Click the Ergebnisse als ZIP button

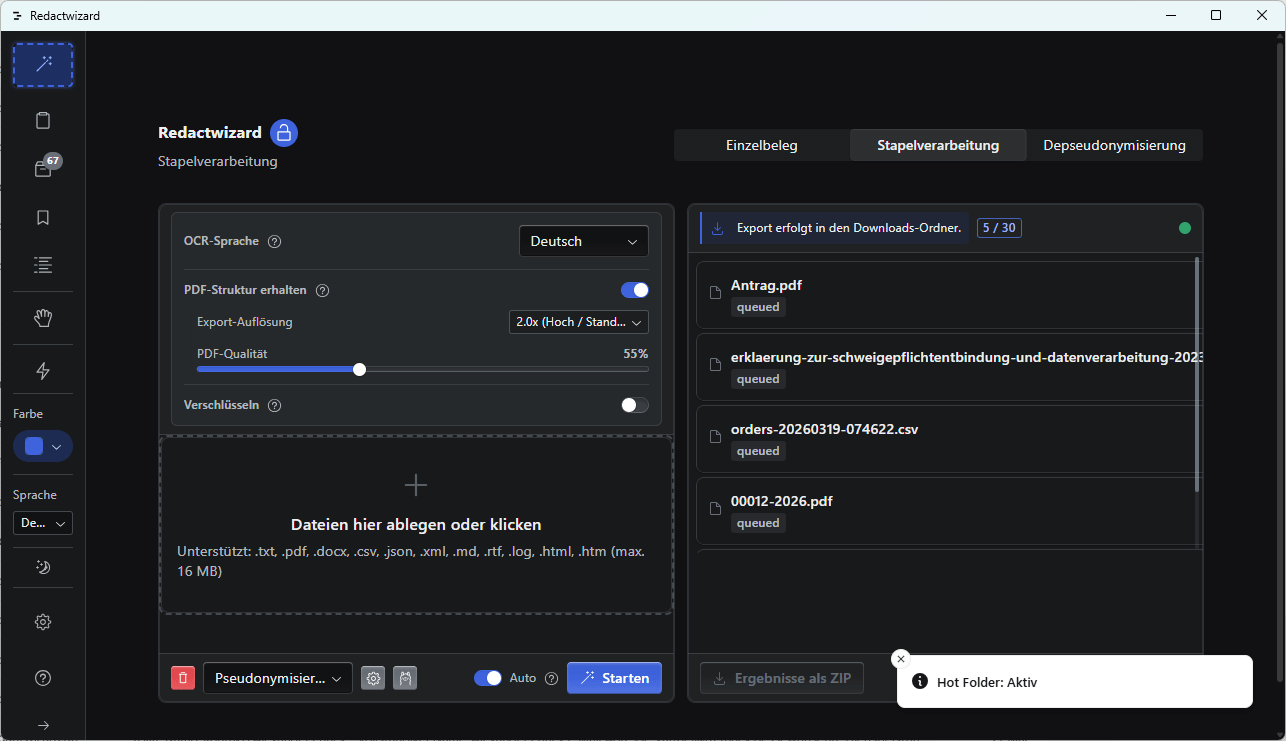click(782, 678)
